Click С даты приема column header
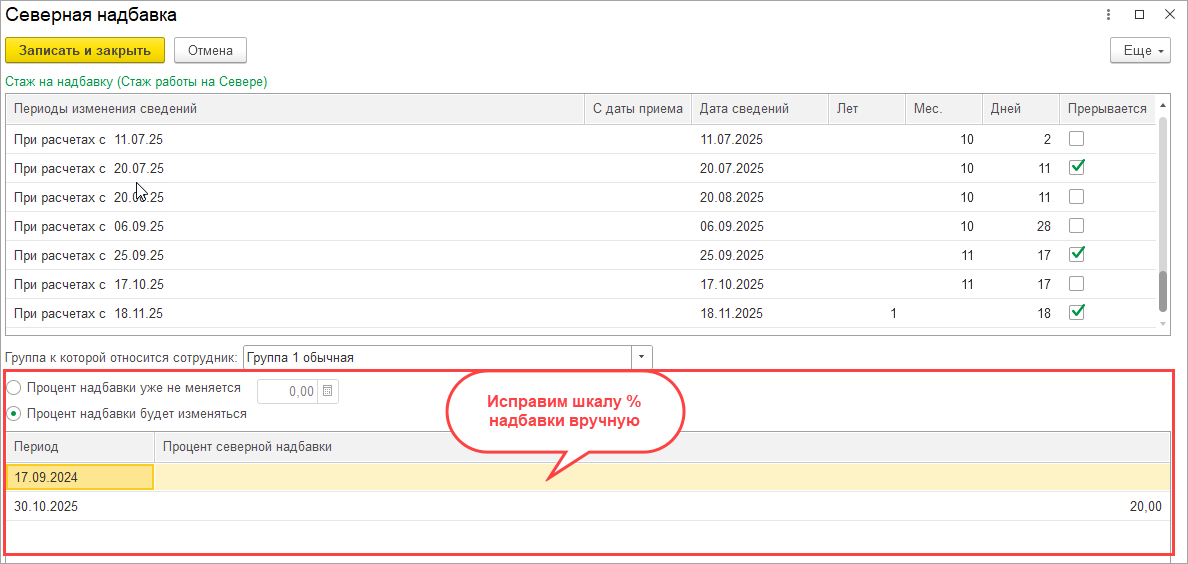1188x564 pixels. click(x=638, y=109)
